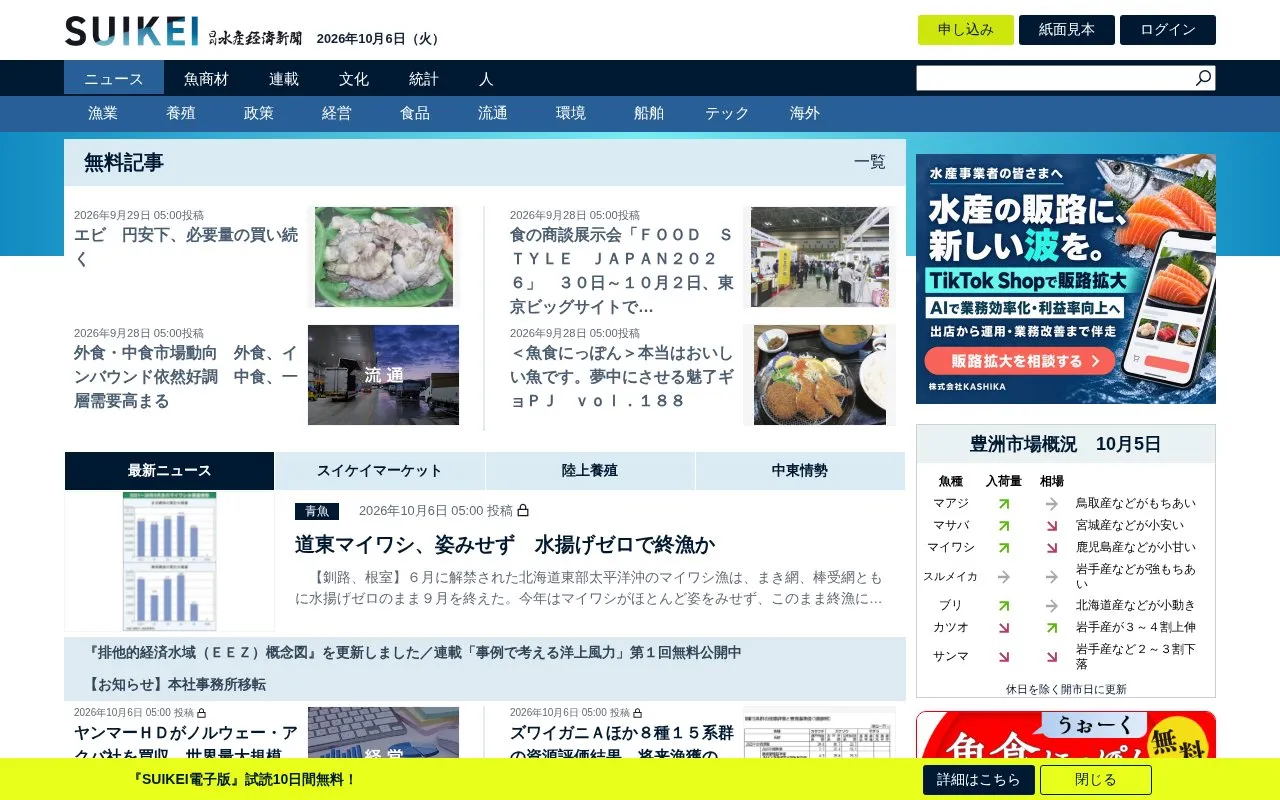Switch to the 中東情勢 tab
The image size is (1280, 800).
[x=800, y=471]
